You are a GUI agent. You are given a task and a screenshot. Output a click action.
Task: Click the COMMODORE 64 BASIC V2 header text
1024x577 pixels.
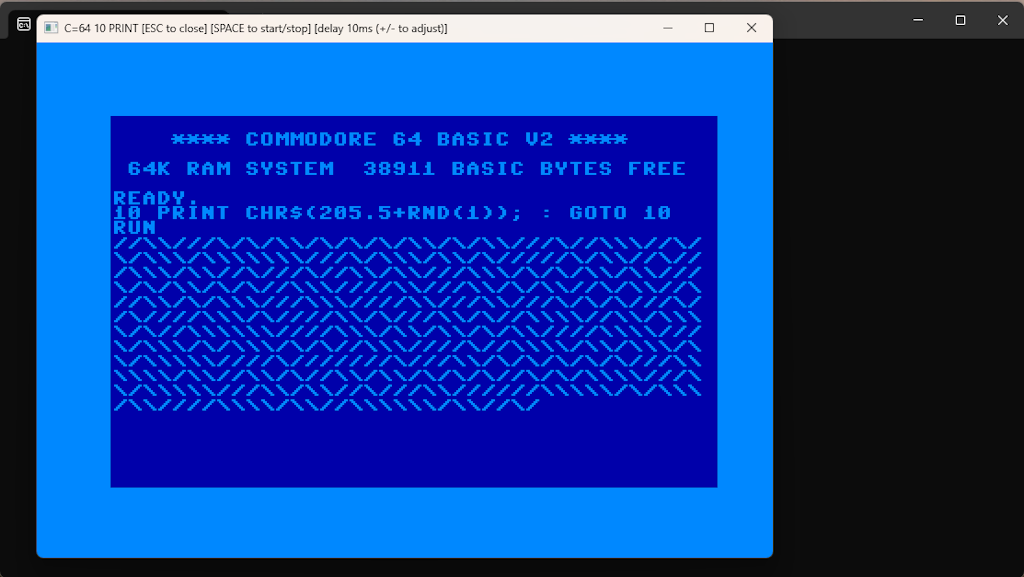coord(399,139)
